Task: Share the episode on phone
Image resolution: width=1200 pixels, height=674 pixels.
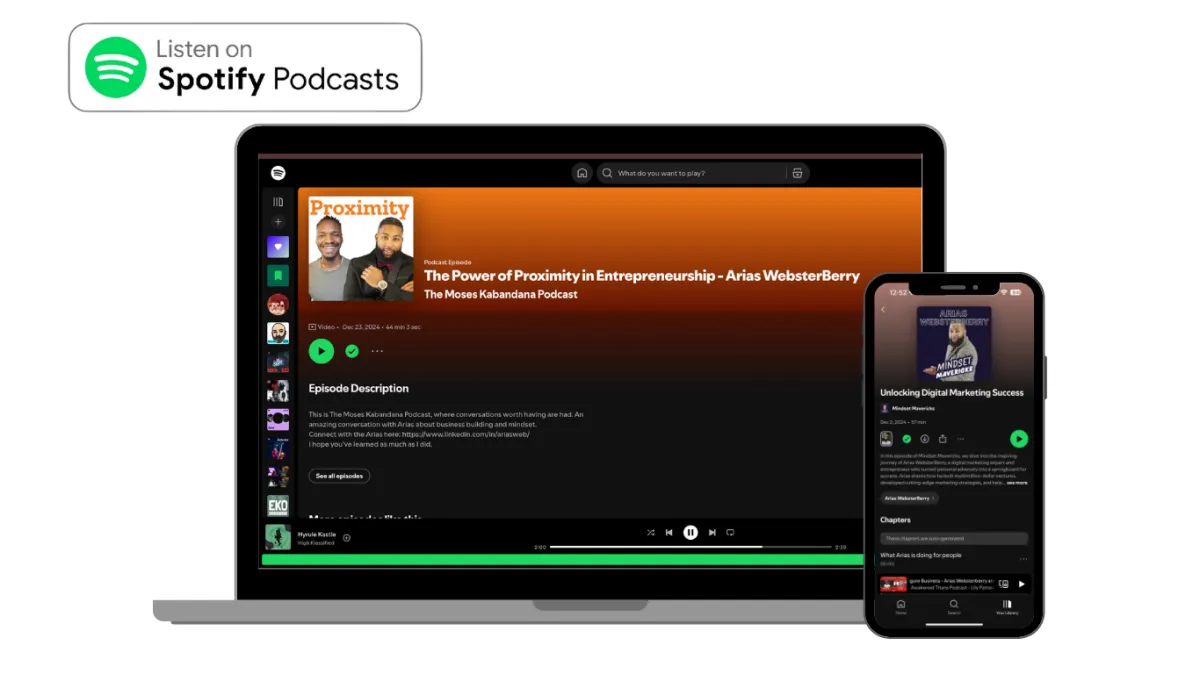Action: (943, 439)
